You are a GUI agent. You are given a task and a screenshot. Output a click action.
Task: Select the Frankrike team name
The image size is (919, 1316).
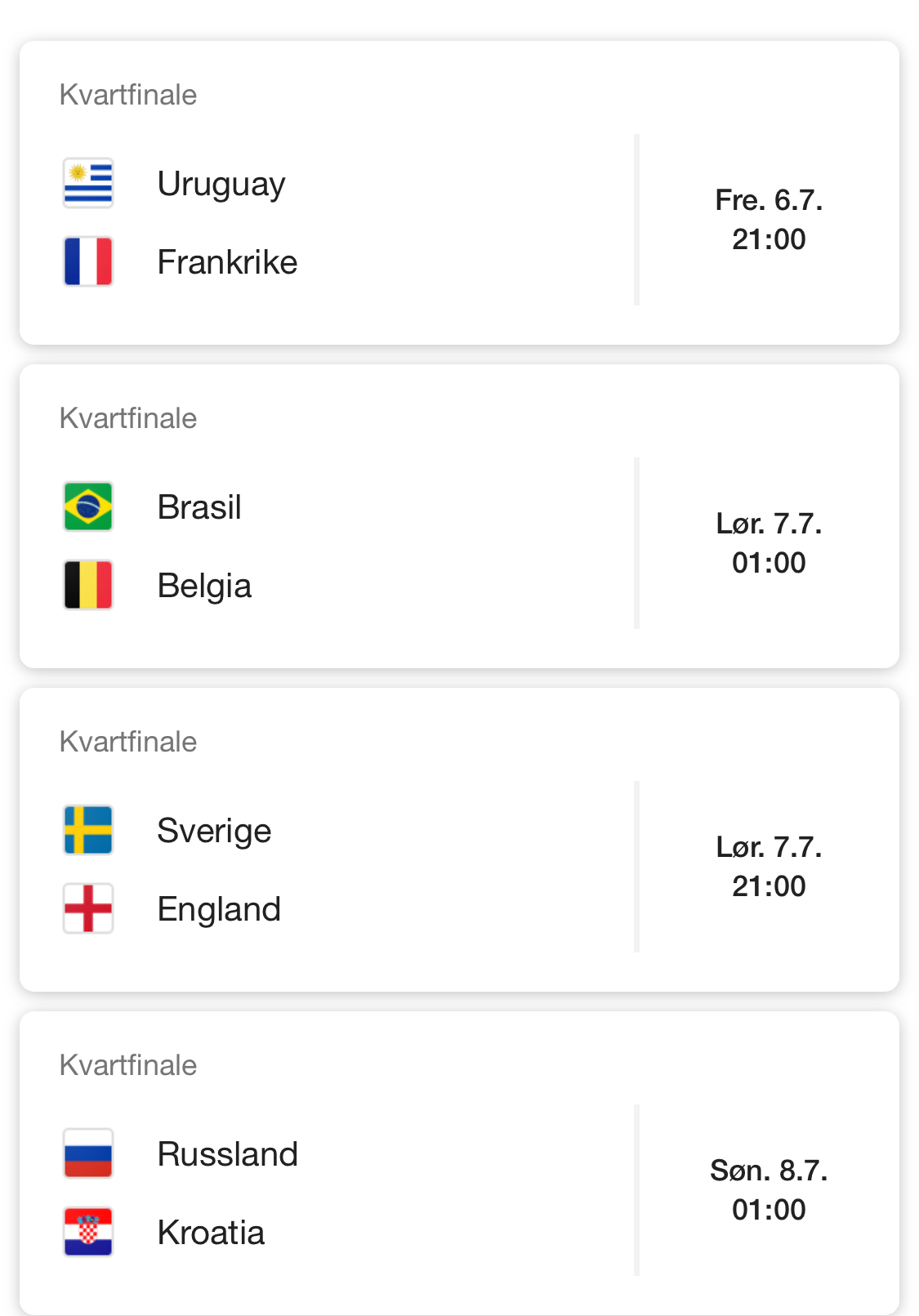click(x=227, y=262)
